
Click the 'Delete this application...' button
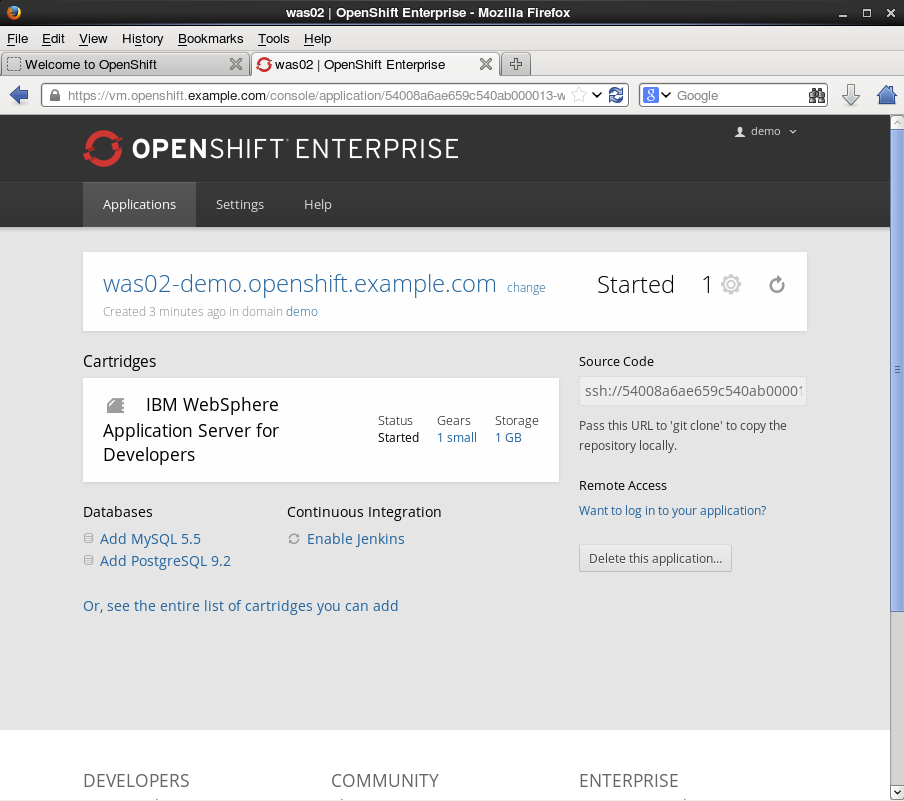655,558
